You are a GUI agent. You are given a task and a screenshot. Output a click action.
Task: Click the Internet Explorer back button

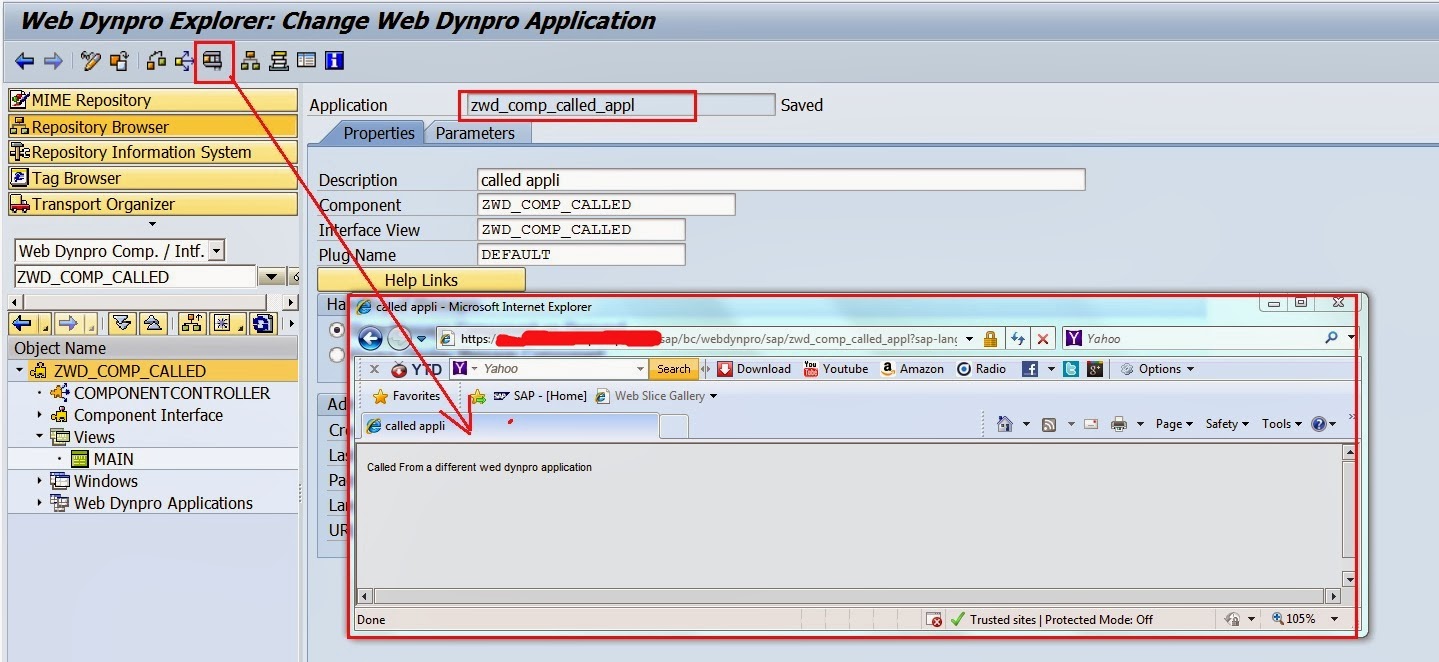click(370, 339)
